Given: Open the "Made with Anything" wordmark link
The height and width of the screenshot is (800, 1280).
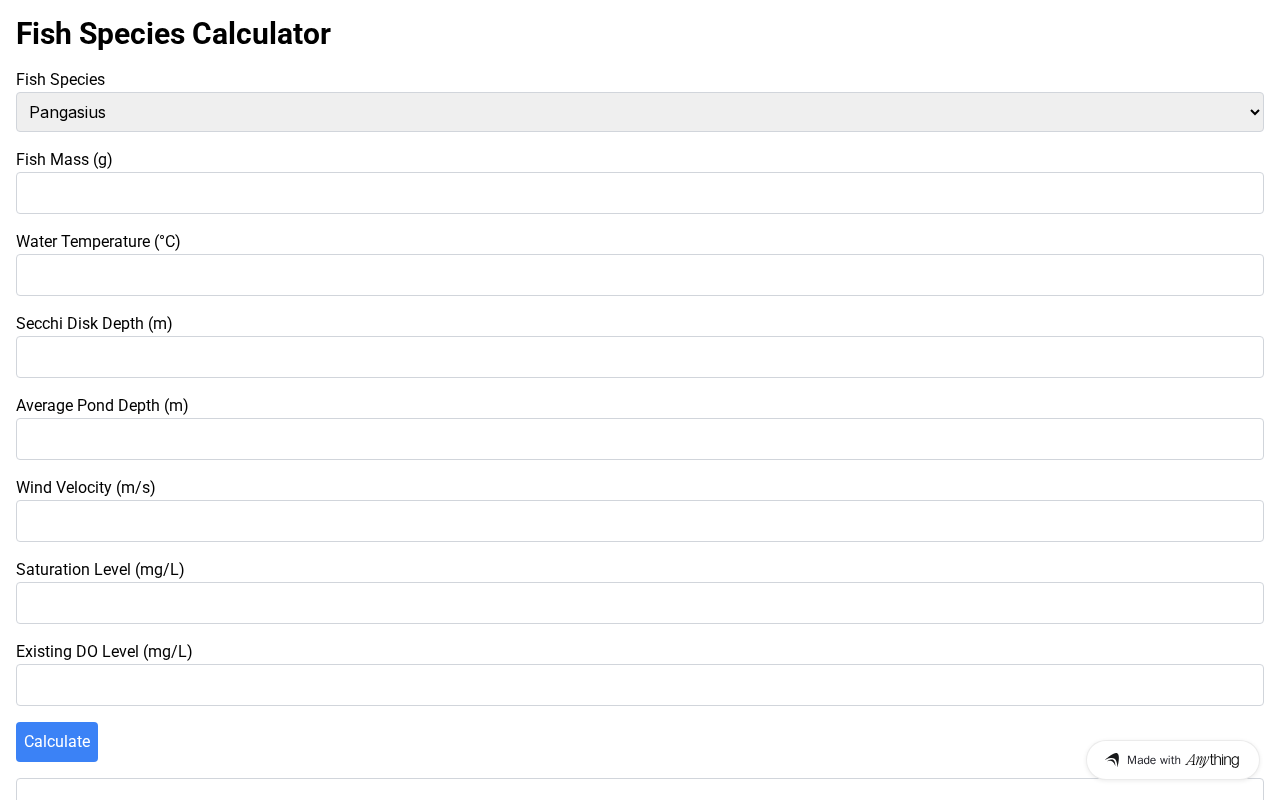Looking at the screenshot, I should [1183, 760].
